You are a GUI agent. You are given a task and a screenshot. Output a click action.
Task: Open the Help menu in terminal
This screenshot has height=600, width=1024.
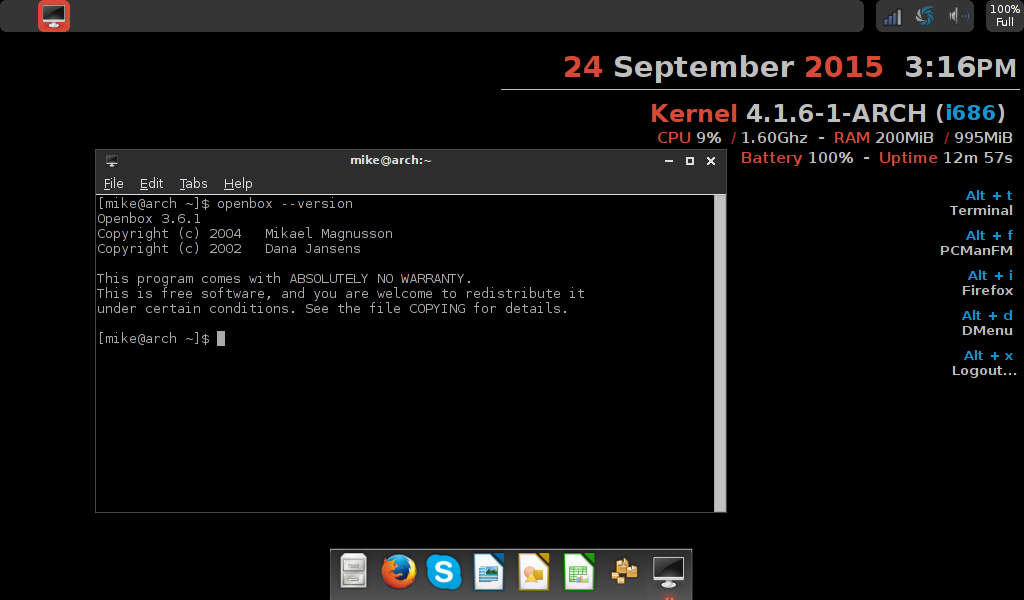point(238,183)
